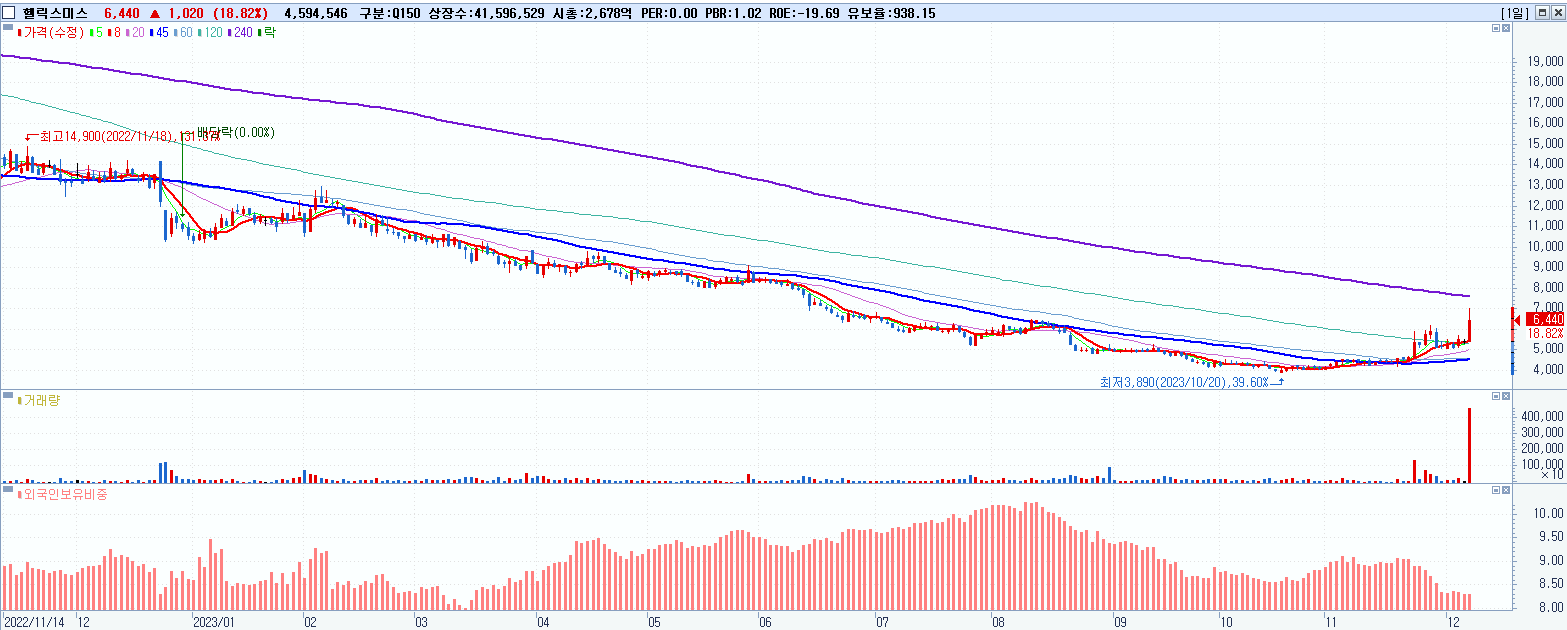Viewport: 1567px width, 630px height.
Task: Select the green 락 legend item
Action: point(267,32)
